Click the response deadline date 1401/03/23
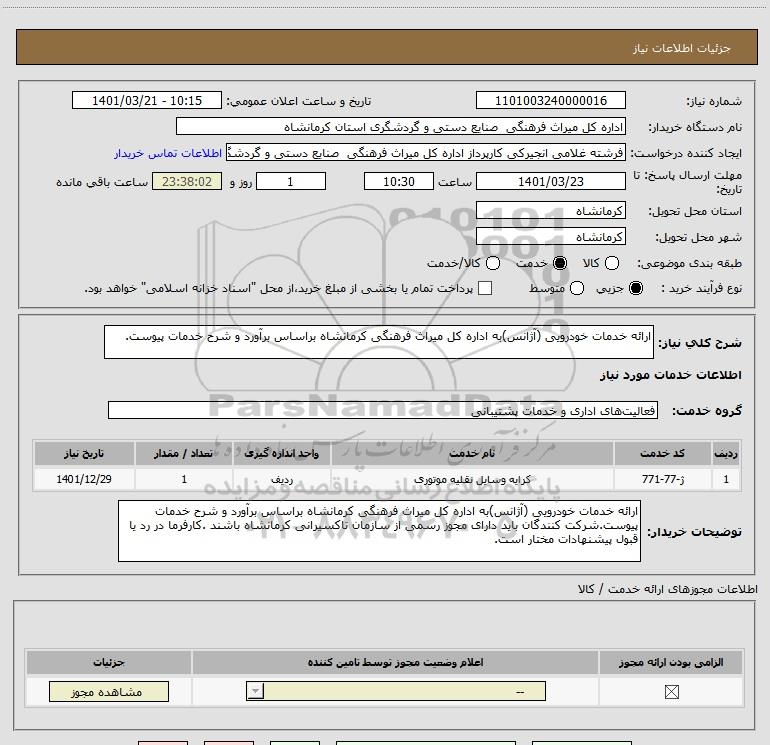770x745 pixels. (x=550, y=181)
